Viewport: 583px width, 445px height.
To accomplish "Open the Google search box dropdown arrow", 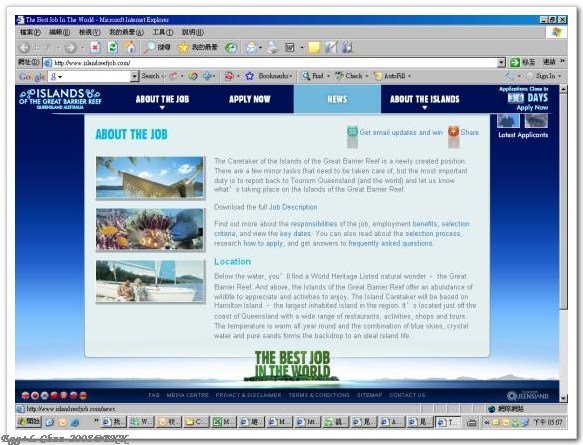I will coord(134,76).
